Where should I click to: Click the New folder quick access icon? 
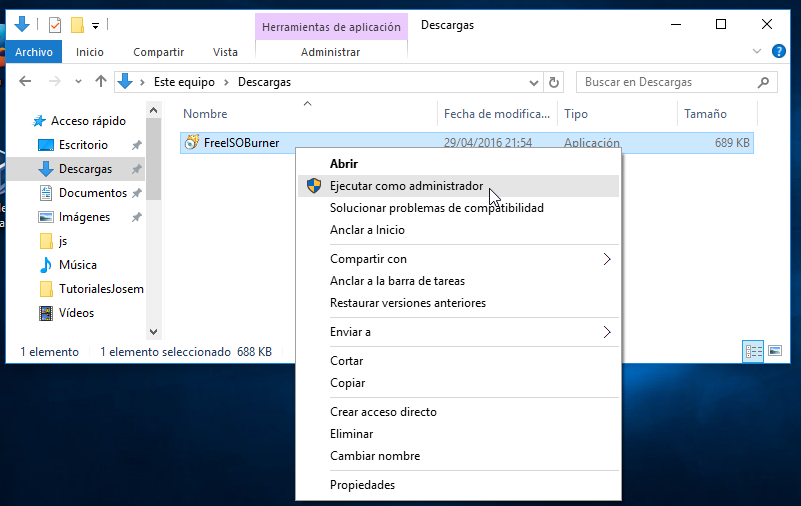[x=77, y=25]
